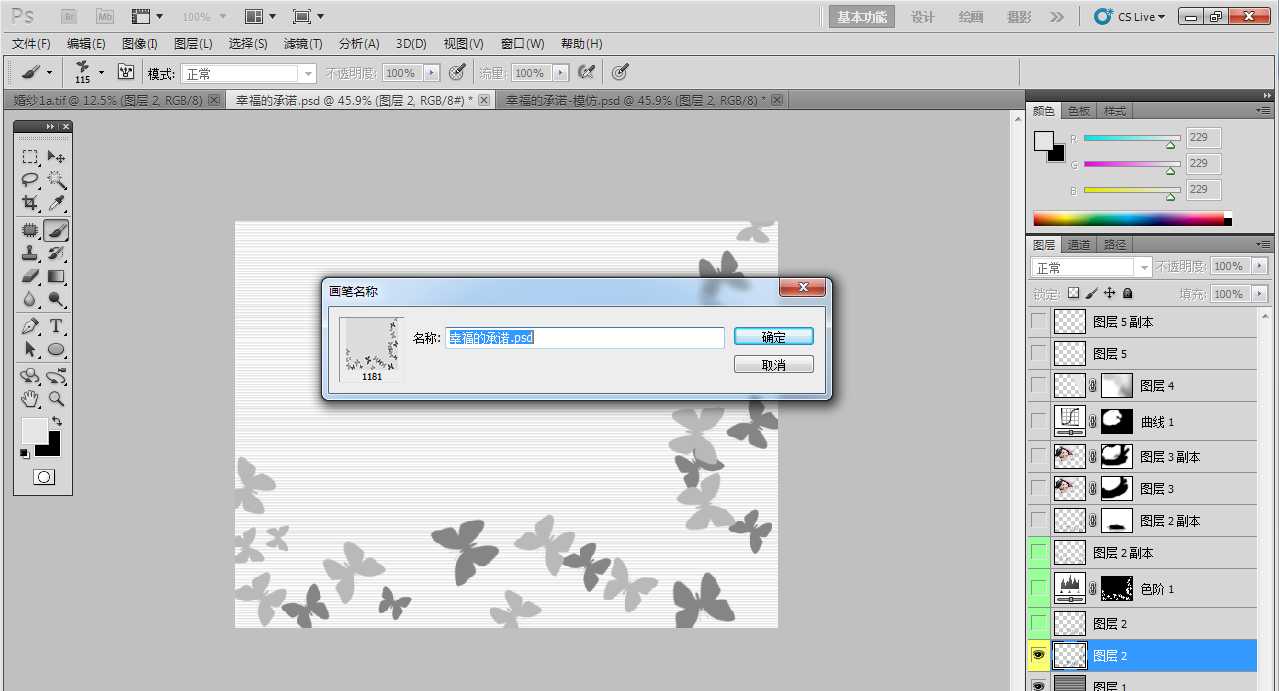Select the Rectangular Marquee tool

click(x=30, y=157)
